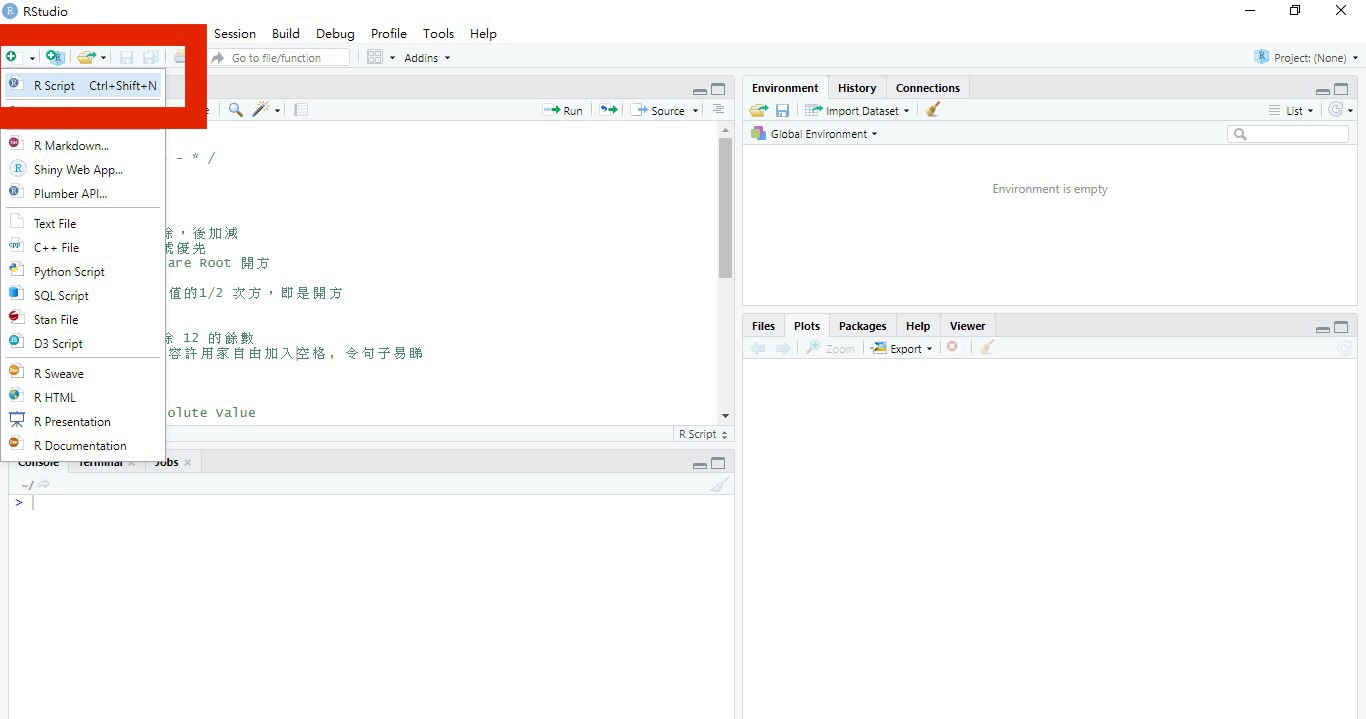Viewport: 1366px width, 719px height.
Task: Click the Compile Report notebook icon
Action: [x=300, y=110]
